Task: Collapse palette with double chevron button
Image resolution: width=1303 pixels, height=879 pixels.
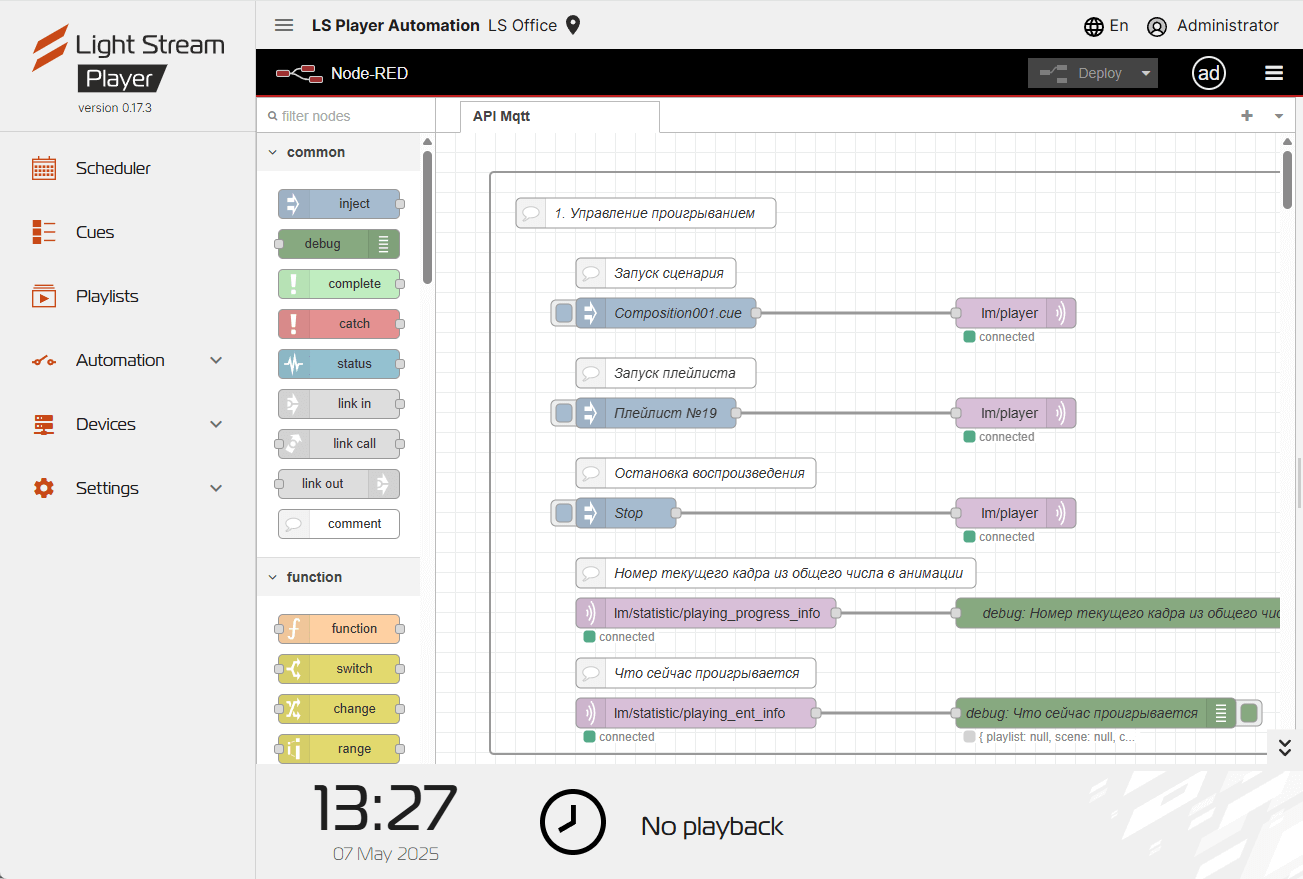Action: 1285,747
